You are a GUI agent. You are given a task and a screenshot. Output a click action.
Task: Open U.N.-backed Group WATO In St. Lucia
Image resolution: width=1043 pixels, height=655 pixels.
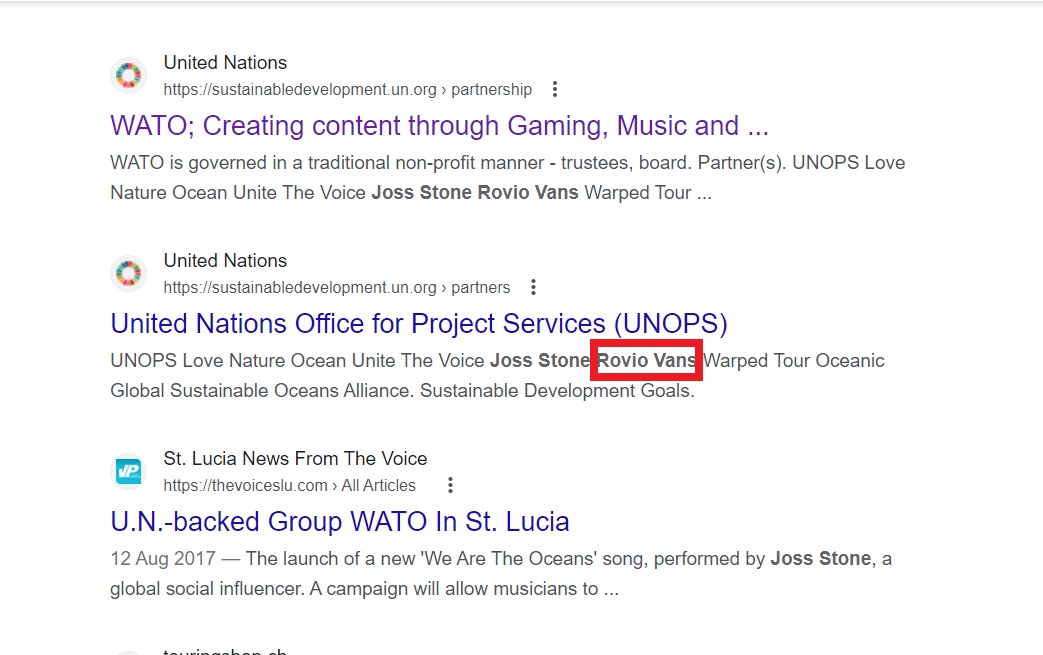pos(340,522)
